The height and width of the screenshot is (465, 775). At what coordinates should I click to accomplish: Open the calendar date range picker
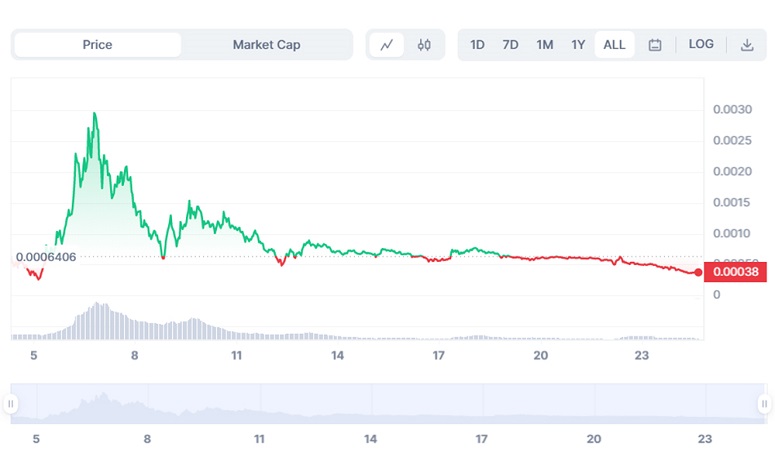pyautogui.click(x=655, y=45)
